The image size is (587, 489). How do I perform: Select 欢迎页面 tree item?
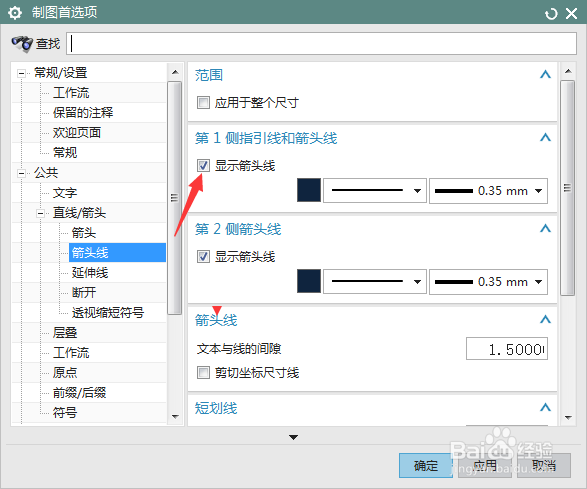(x=77, y=133)
